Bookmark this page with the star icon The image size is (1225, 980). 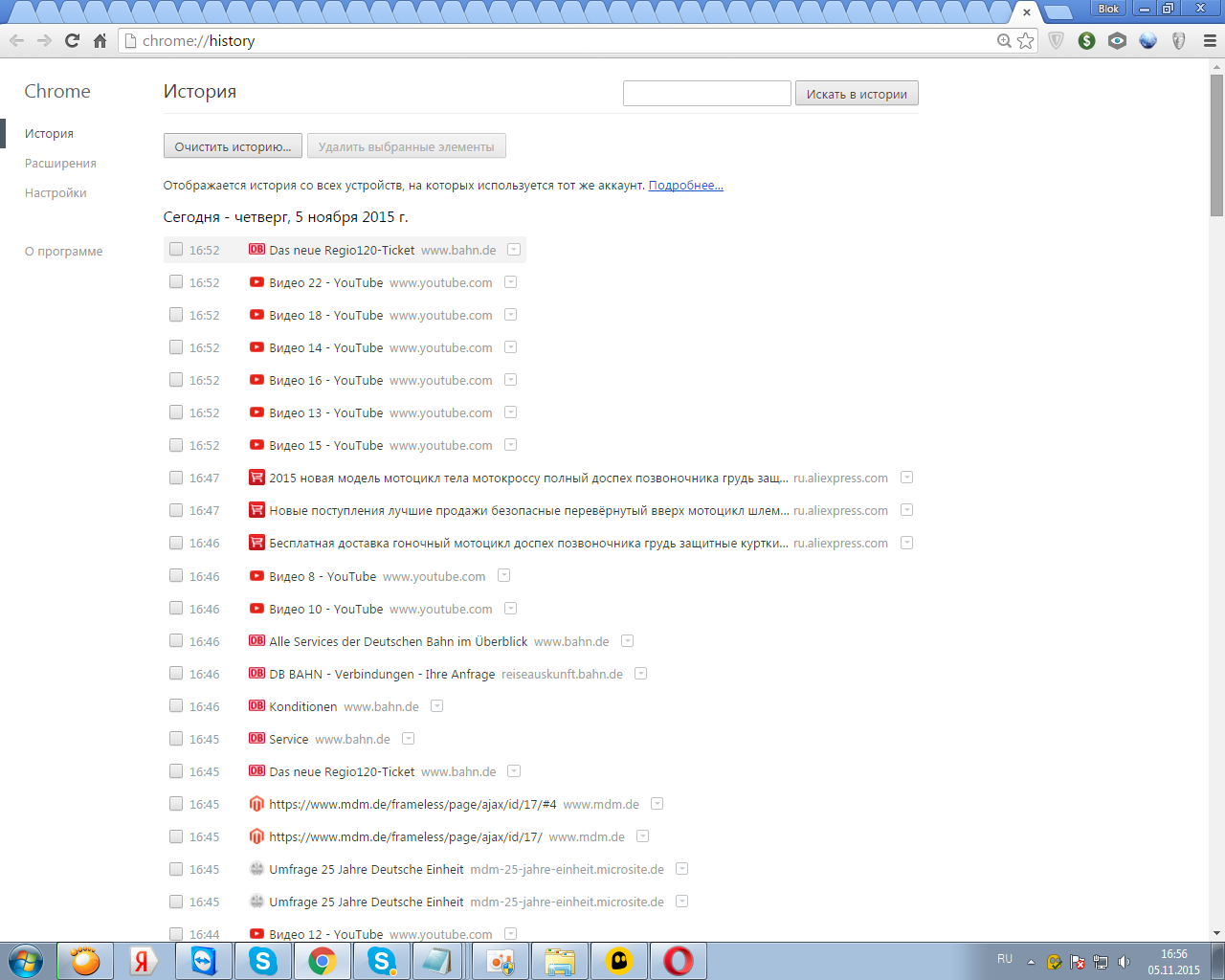click(1026, 40)
